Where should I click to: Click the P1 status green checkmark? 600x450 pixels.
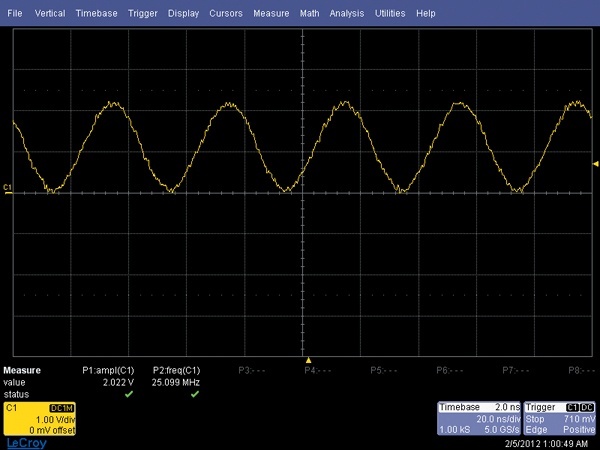pos(127,393)
